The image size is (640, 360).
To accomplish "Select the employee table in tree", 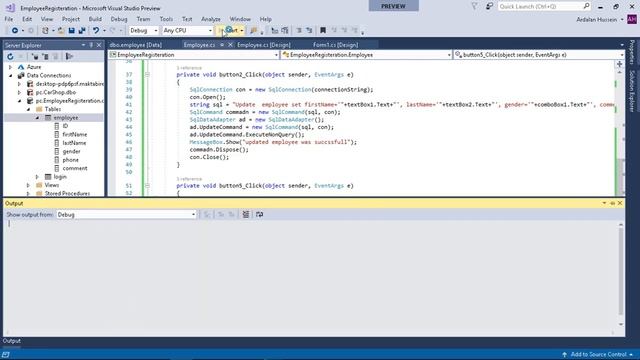I will coord(66,118).
